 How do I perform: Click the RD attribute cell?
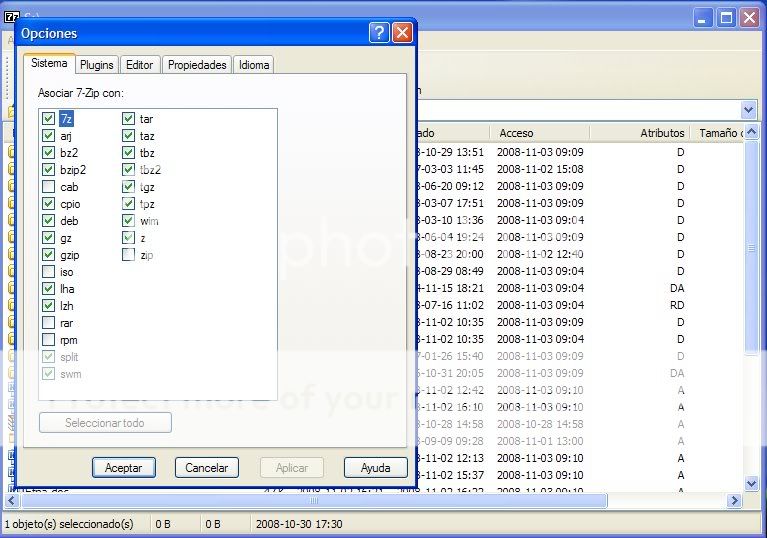(677, 305)
